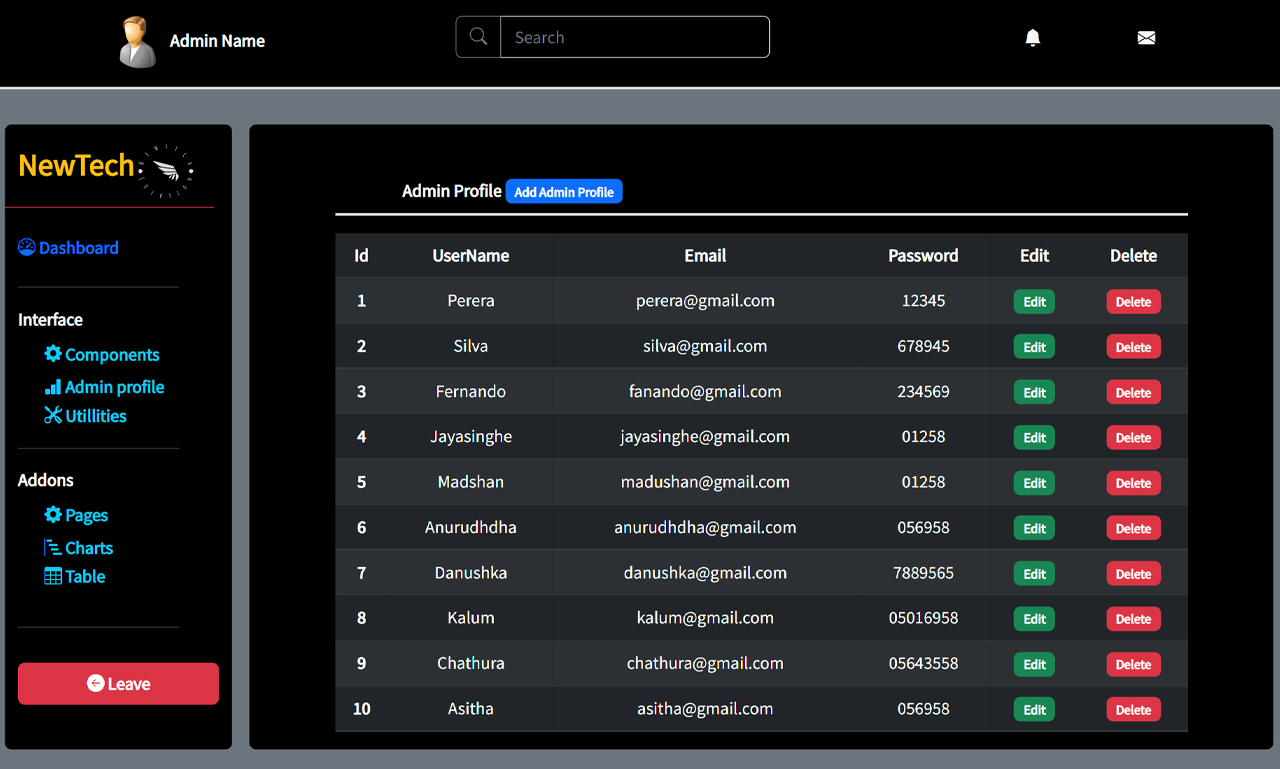Edit the user Perera
The height and width of the screenshot is (769, 1280).
pos(1033,301)
